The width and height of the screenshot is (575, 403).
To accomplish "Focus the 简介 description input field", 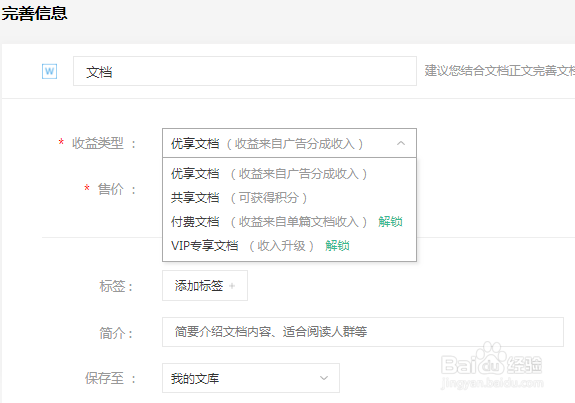I will [363, 332].
